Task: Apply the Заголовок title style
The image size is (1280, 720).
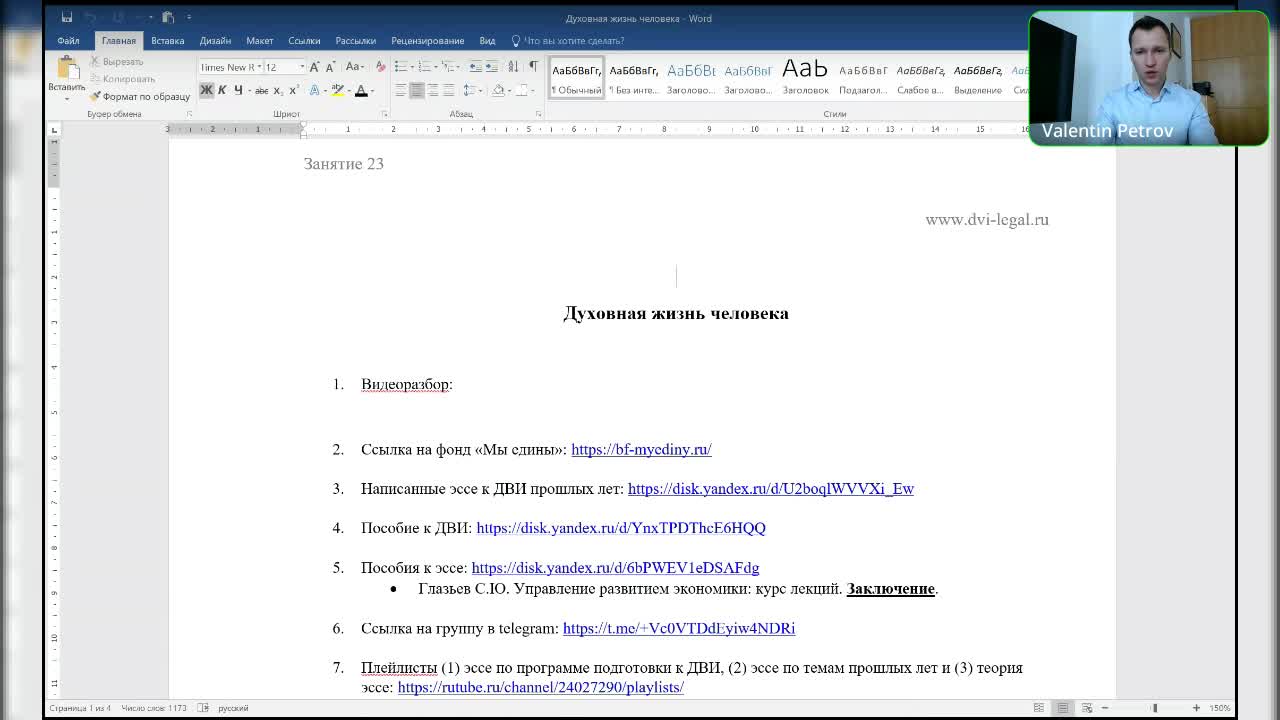Action: click(x=805, y=77)
